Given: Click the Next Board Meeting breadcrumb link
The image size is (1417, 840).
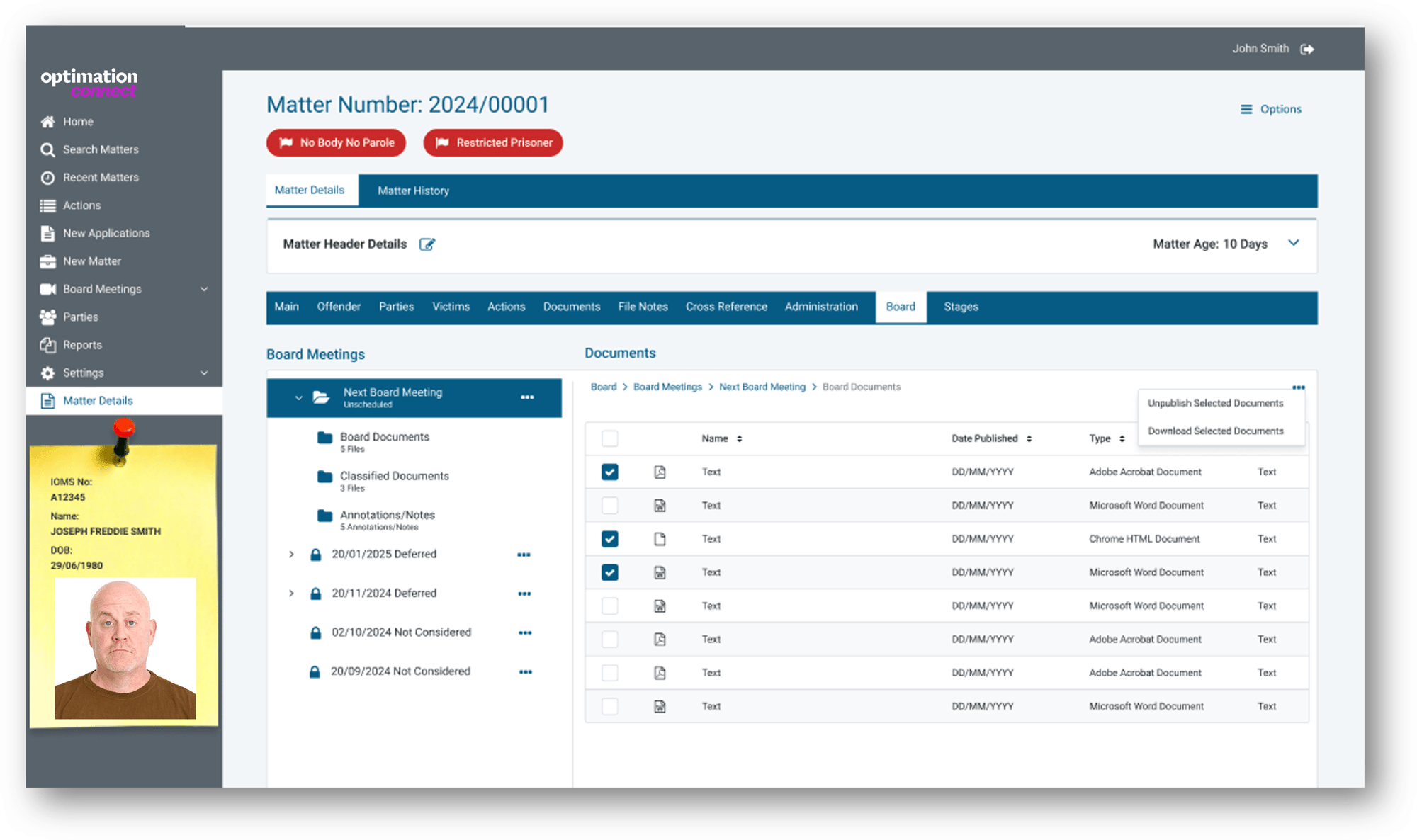Looking at the screenshot, I should click(x=762, y=387).
